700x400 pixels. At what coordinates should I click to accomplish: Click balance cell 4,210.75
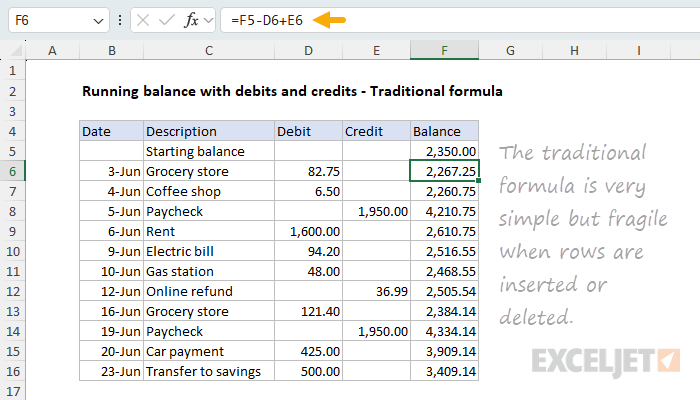(x=445, y=211)
